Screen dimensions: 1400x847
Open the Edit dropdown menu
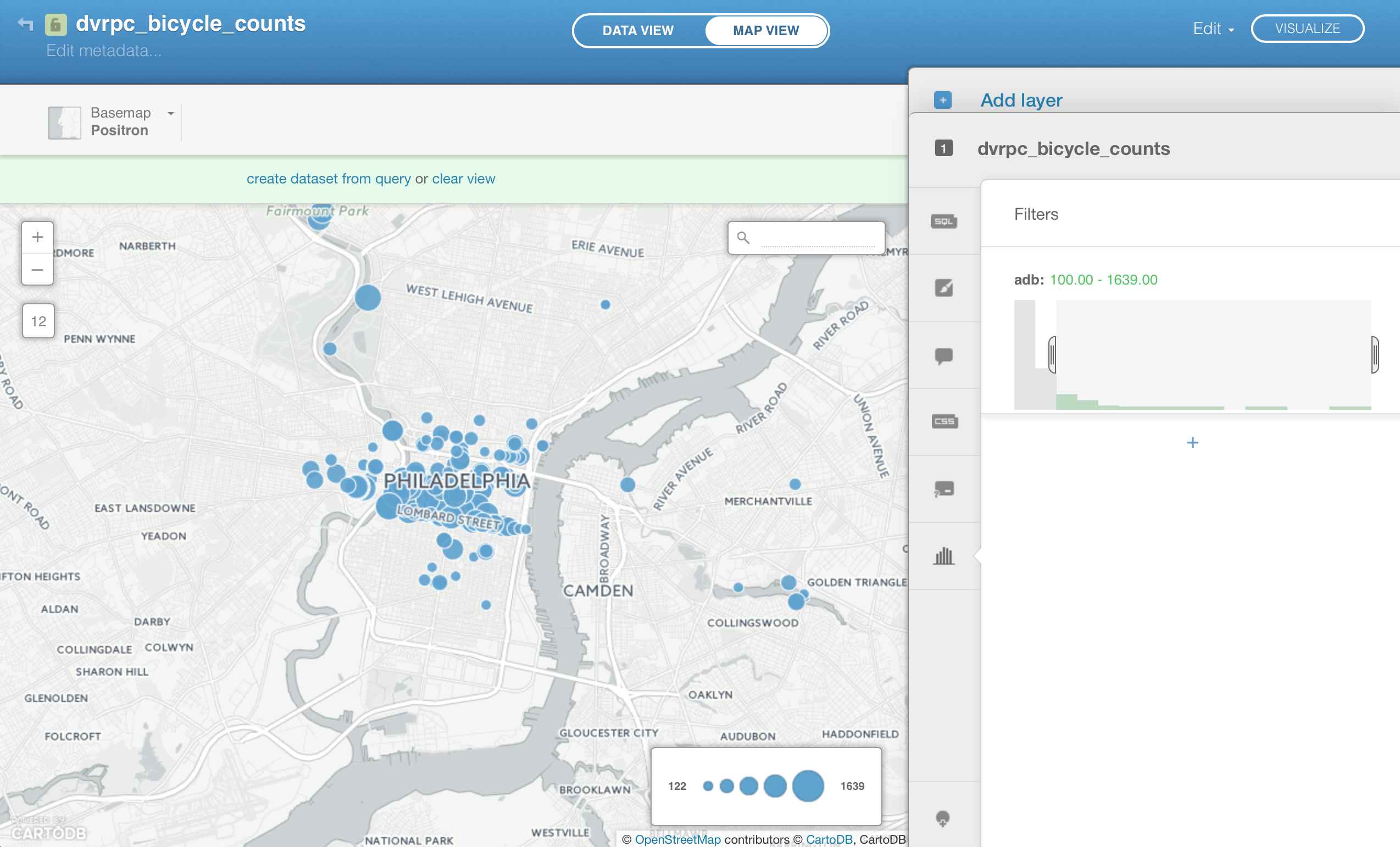pyautogui.click(x=1213, y=29)
